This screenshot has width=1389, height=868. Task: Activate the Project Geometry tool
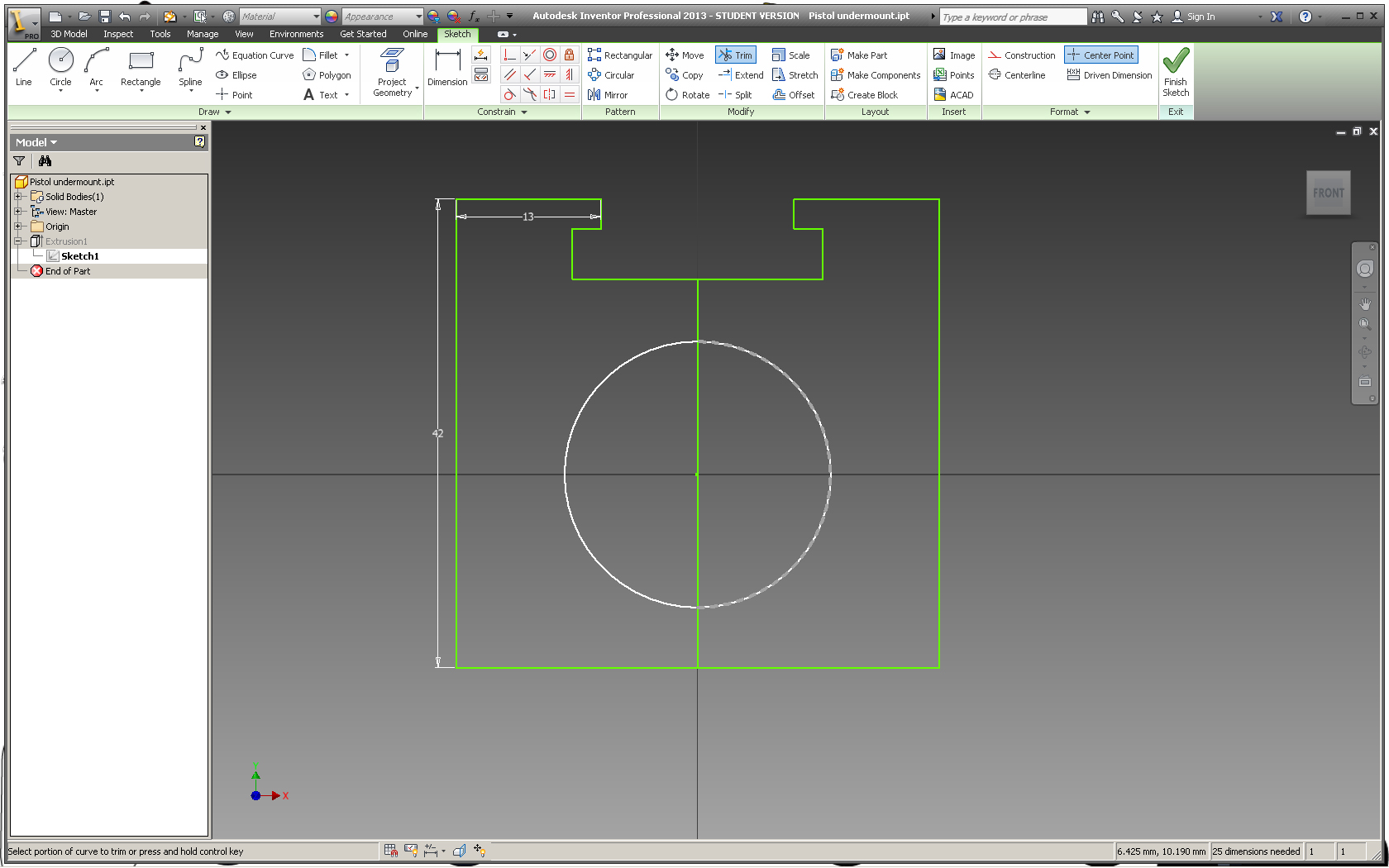pos(392,73)
